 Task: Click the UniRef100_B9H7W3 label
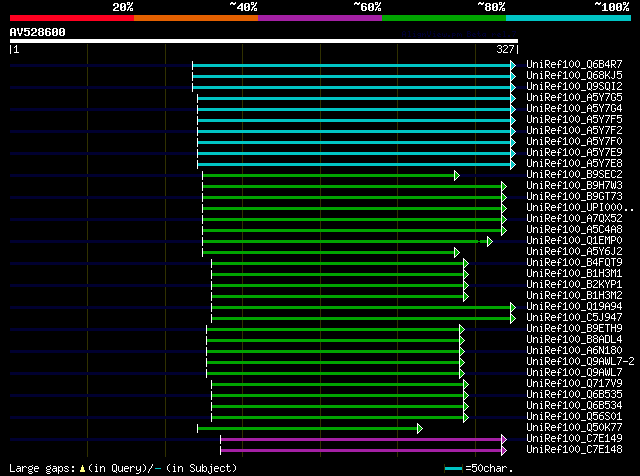pos(574,186)
